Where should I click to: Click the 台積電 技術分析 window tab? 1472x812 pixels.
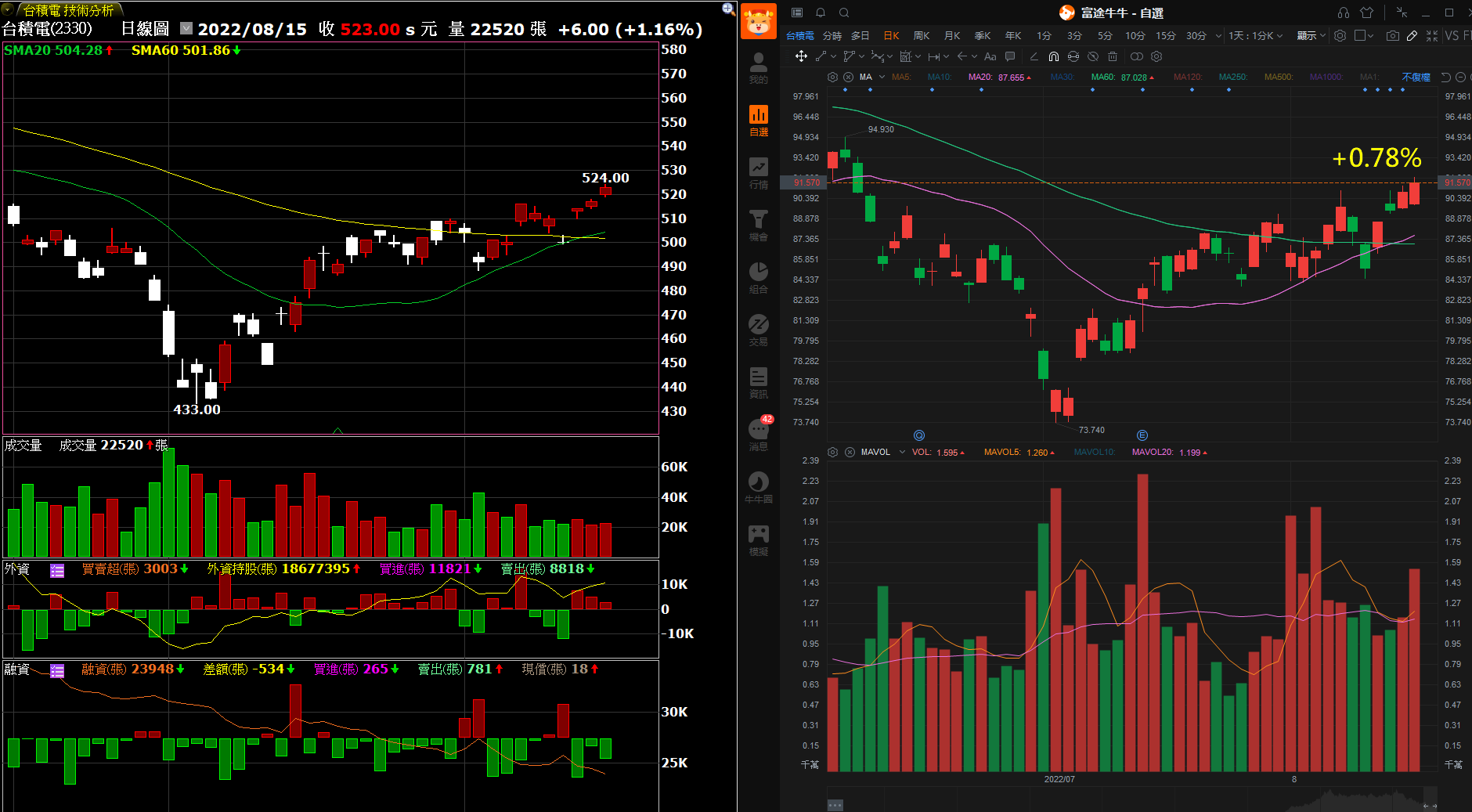68,10
